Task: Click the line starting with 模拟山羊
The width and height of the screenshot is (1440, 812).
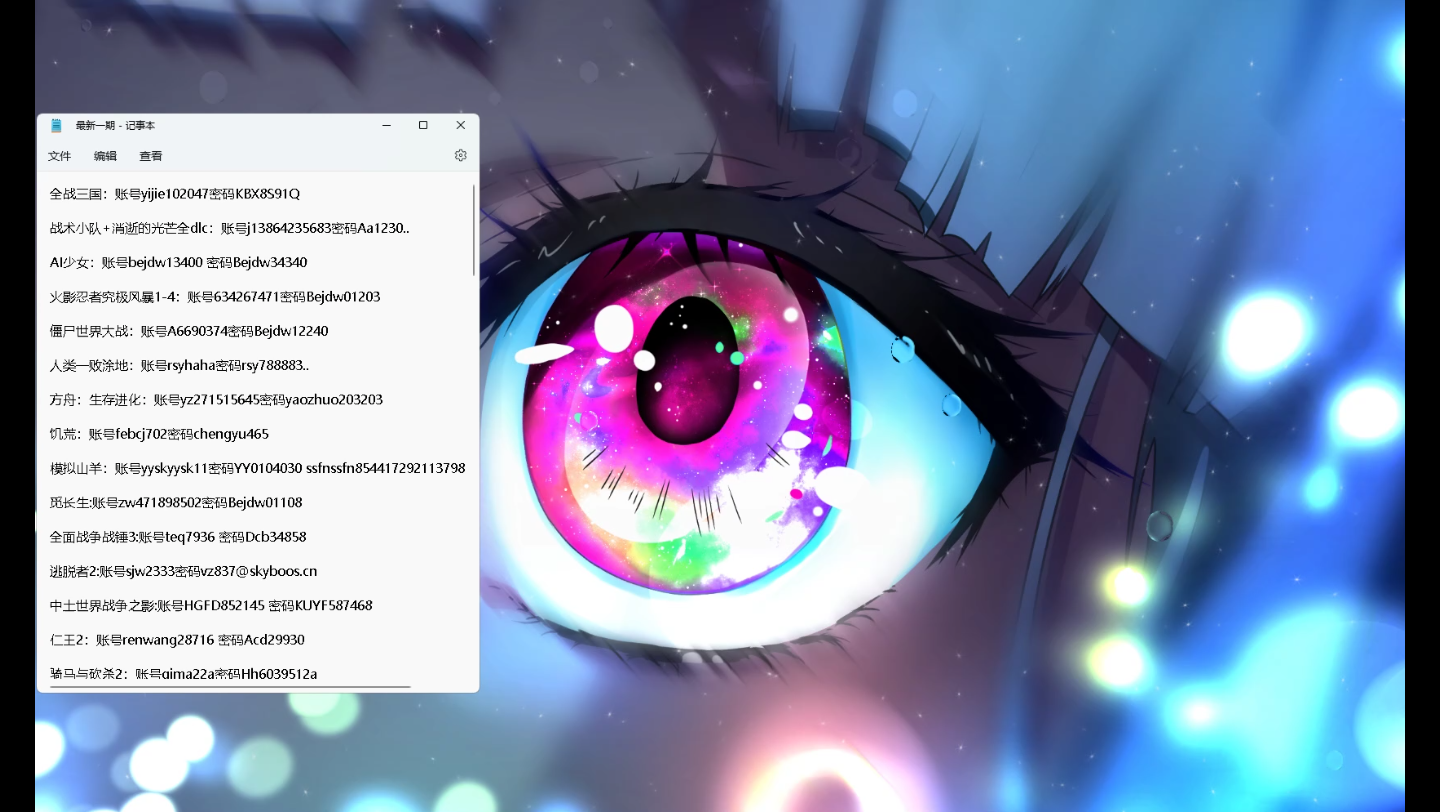Action: [x=257, y=468]
